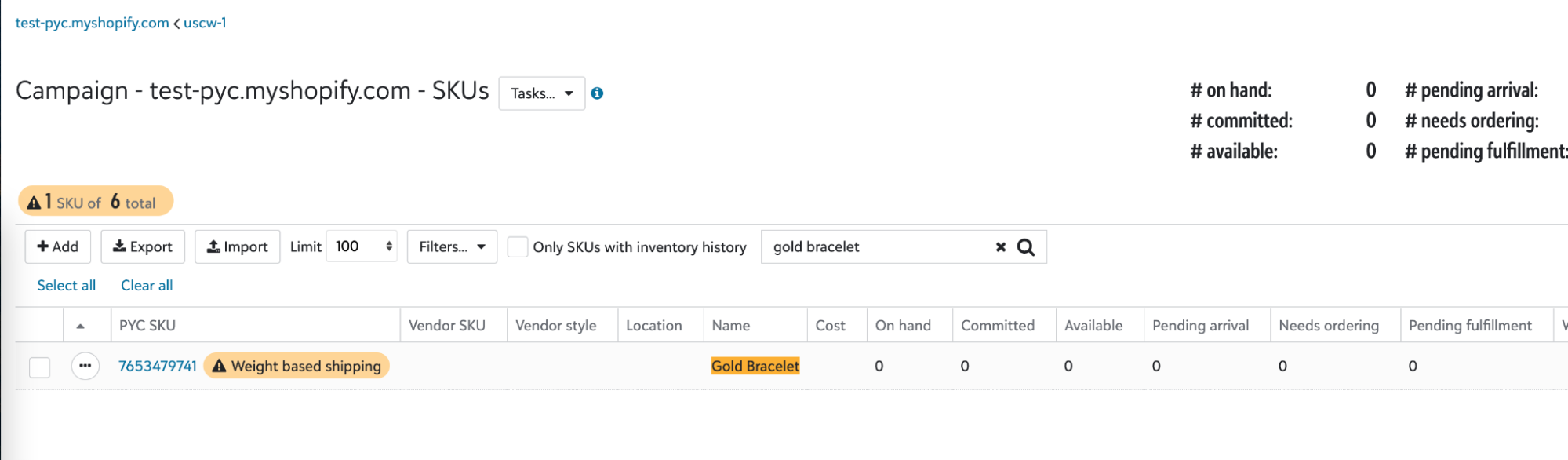This screenshot has height=460, width=1568.
Task: Click the blue info icon beside Tasks
Action: pos(597,93)
